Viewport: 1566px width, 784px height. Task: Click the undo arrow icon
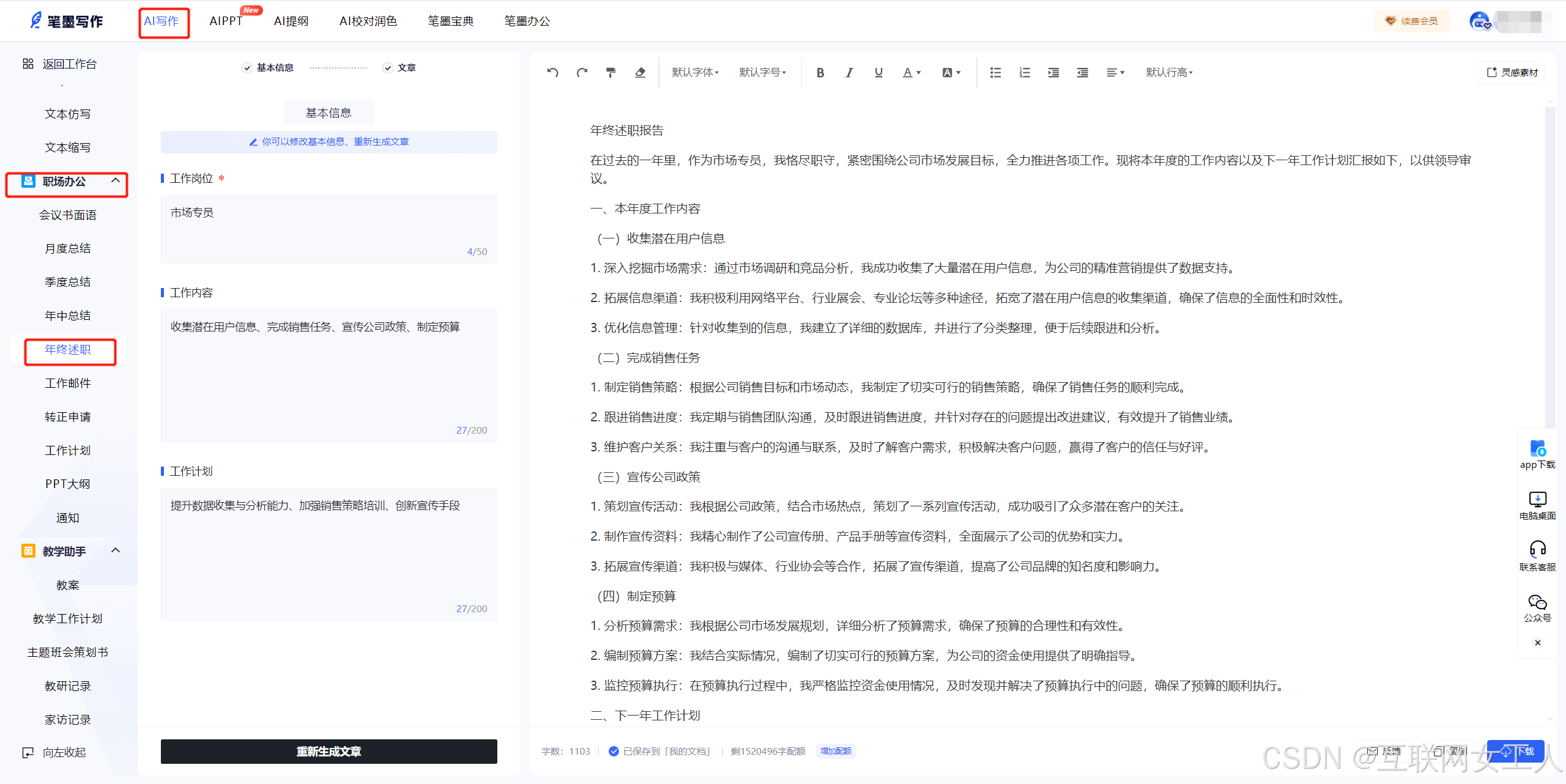coord(552,73)
